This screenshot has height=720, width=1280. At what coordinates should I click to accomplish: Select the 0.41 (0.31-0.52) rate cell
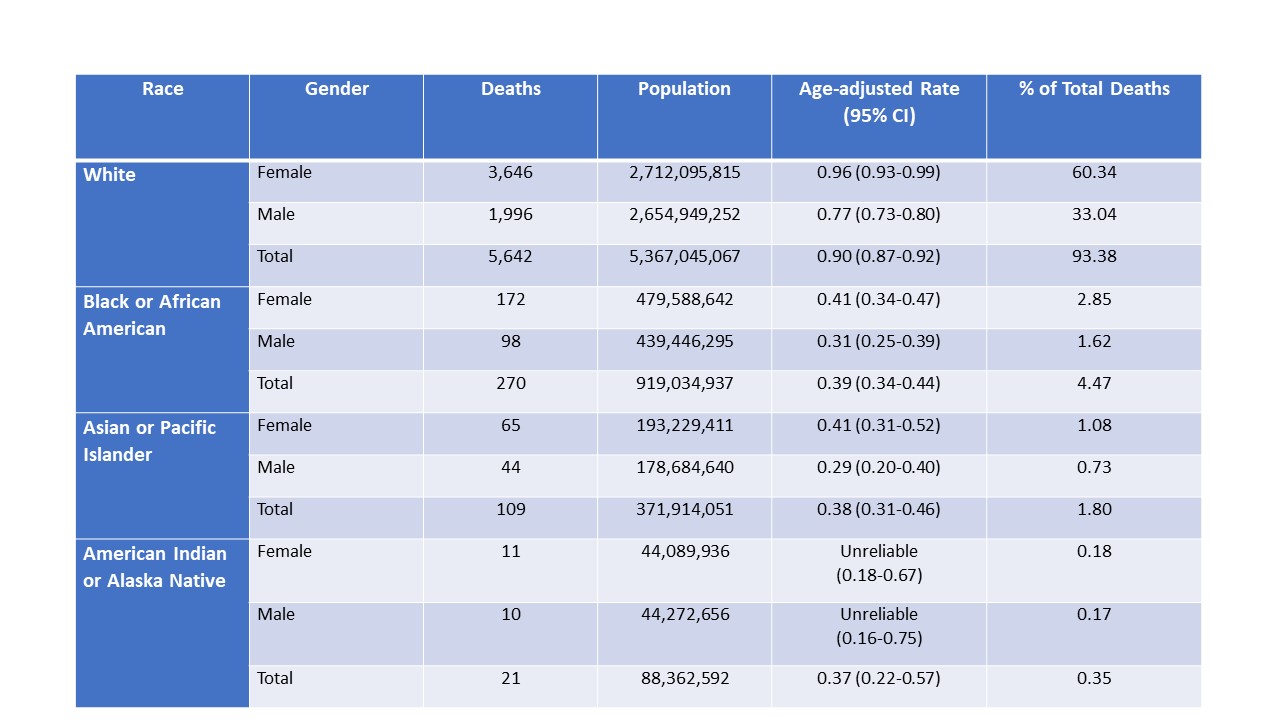point(878,426)
